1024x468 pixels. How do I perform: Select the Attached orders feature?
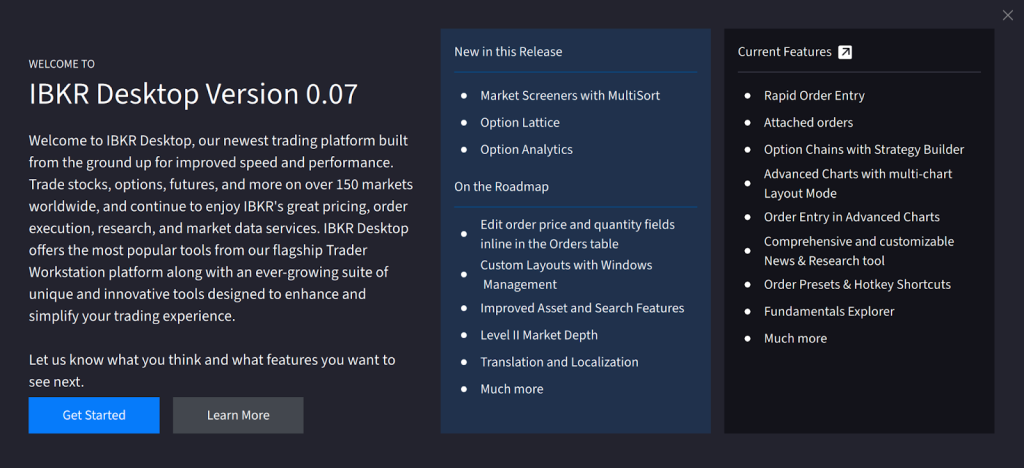[x=808, y=123]
